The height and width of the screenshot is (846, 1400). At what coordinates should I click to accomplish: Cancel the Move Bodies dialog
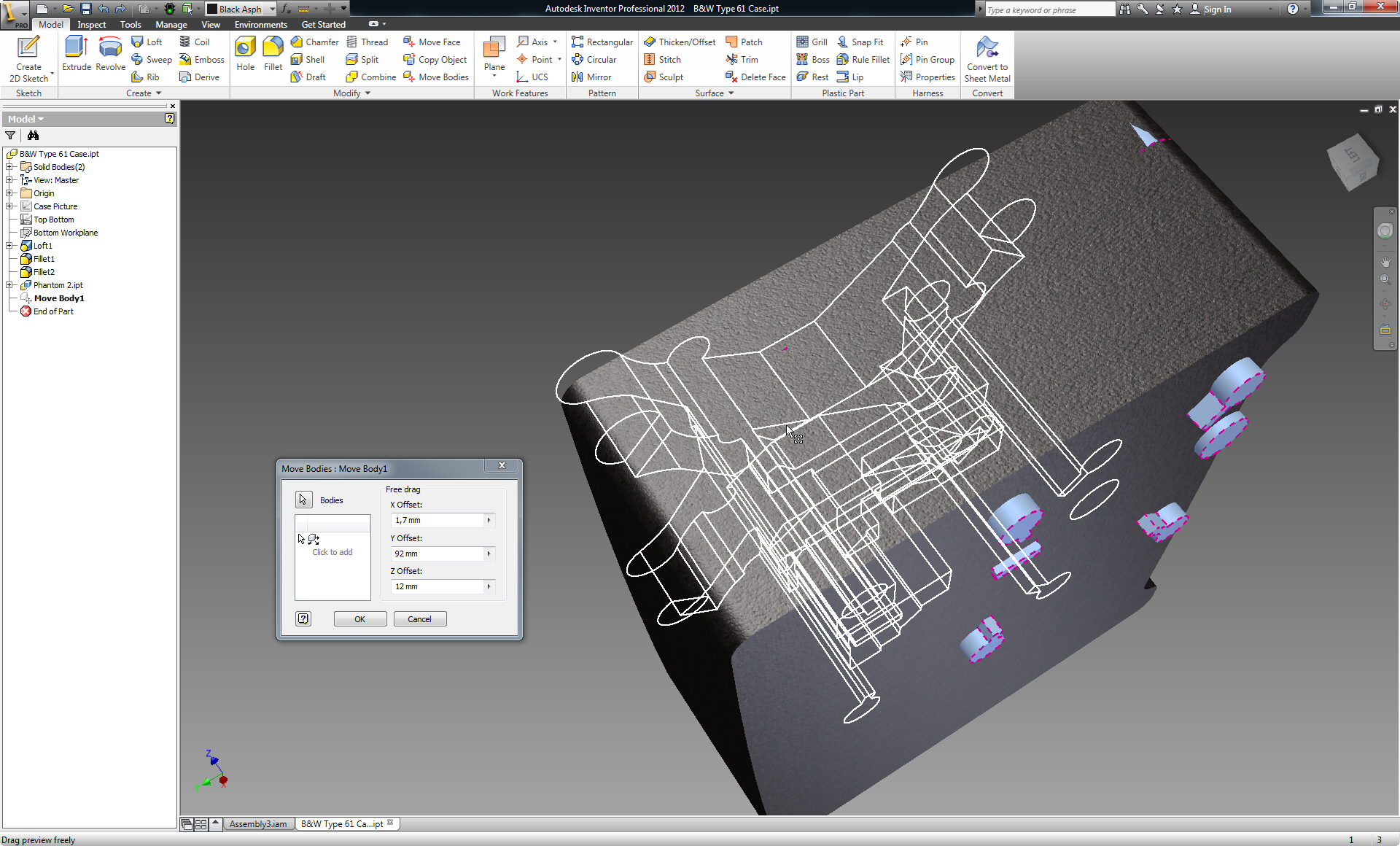(x=420, y=619)
